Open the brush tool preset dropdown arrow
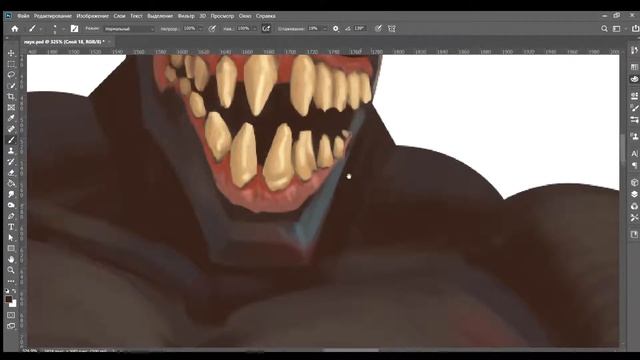 [41, 29]
